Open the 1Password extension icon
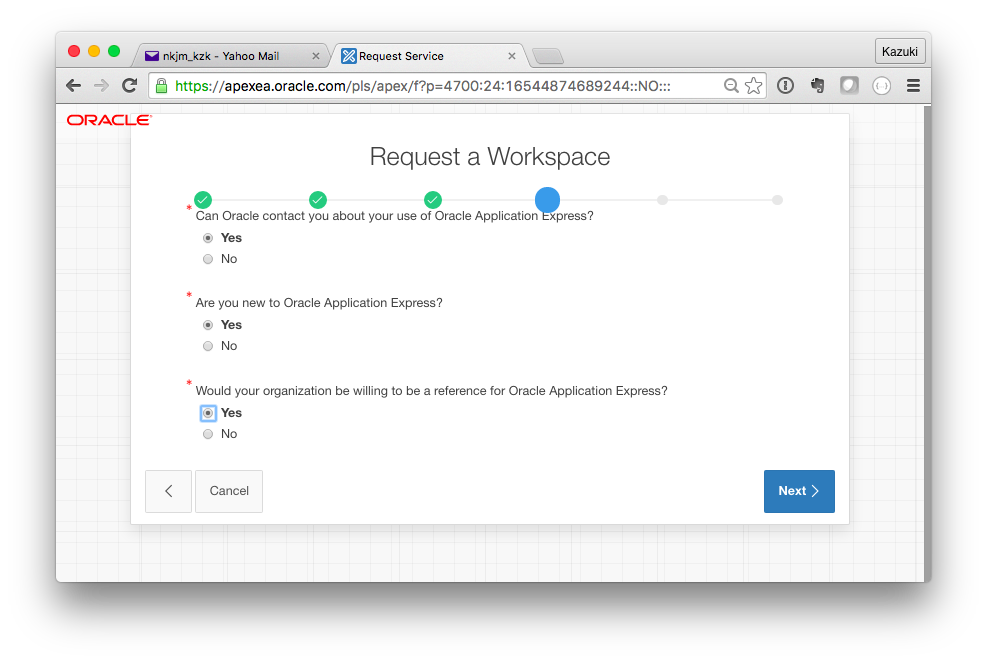Viewport: 987px width, 662px height. coord(785,86)
